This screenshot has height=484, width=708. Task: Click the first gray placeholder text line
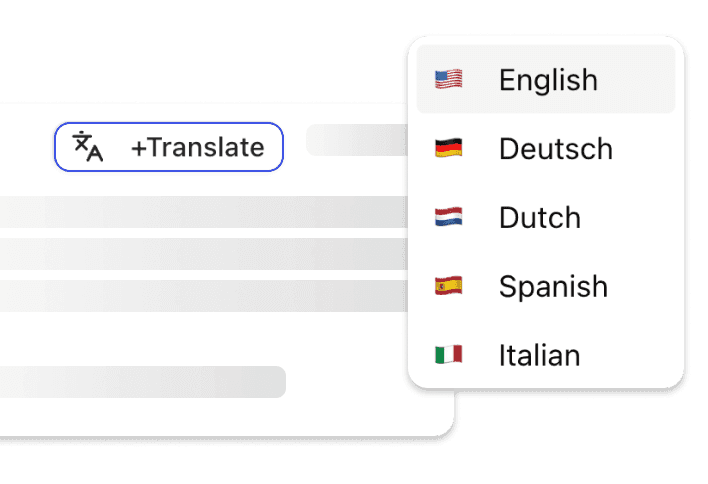pyautogui.click(x=200, y=211)
